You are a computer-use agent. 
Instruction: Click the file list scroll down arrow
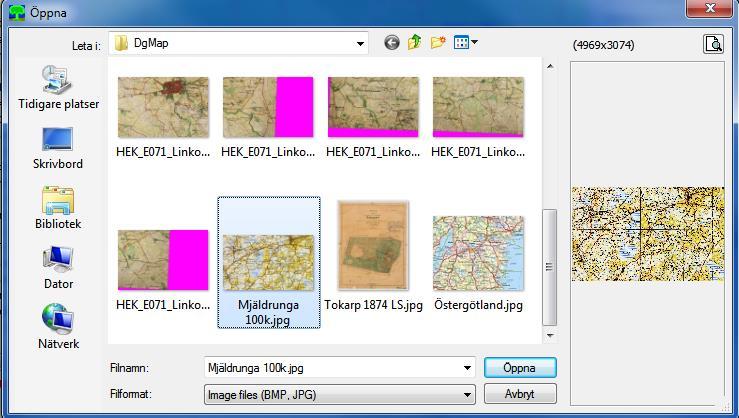550,336
